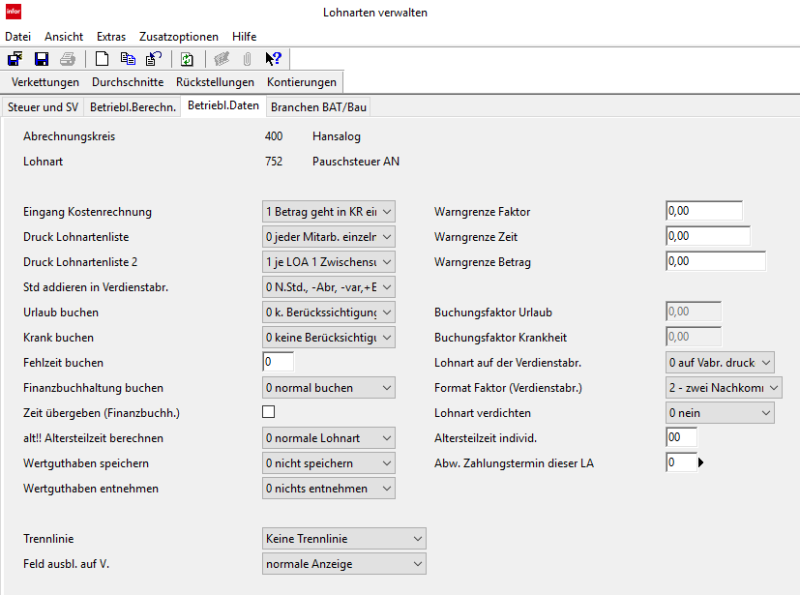The width and height of the screenshot is (800, 595).
Task: Select the Betriebl.Daten tab
Action: 223,106
